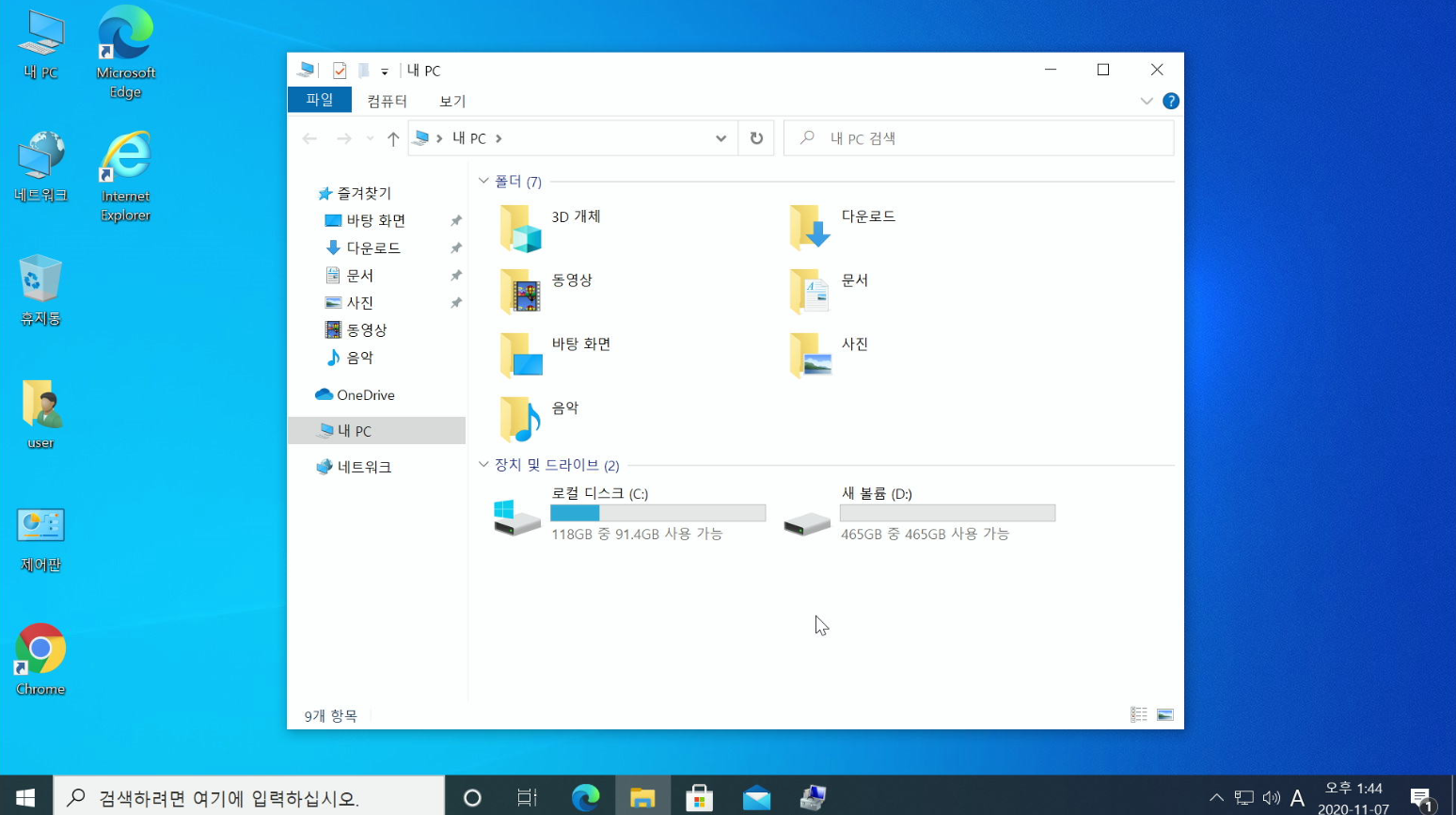Click 내 PC in the address bar
Viewport: 1456px width, 815px height.
tap(469, 138)
